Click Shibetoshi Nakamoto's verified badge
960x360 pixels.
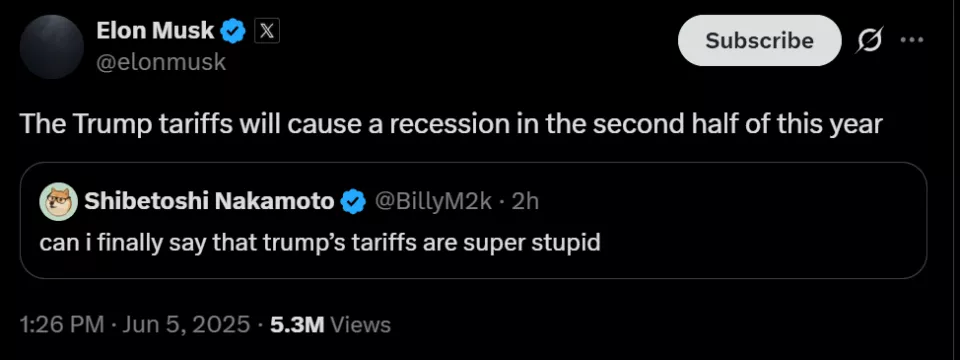[353, 201]
